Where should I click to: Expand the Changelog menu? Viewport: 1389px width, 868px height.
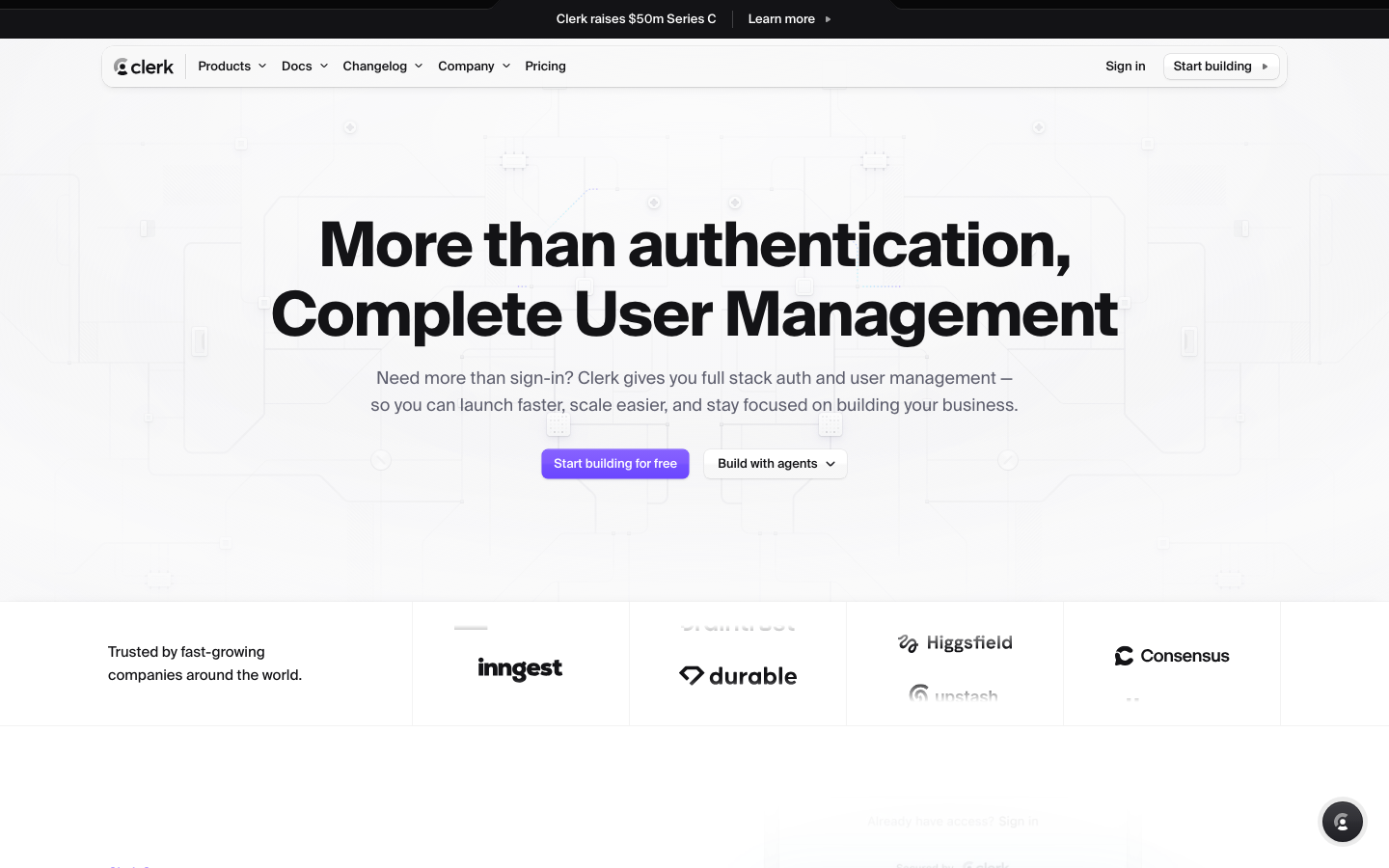point(382,67)
